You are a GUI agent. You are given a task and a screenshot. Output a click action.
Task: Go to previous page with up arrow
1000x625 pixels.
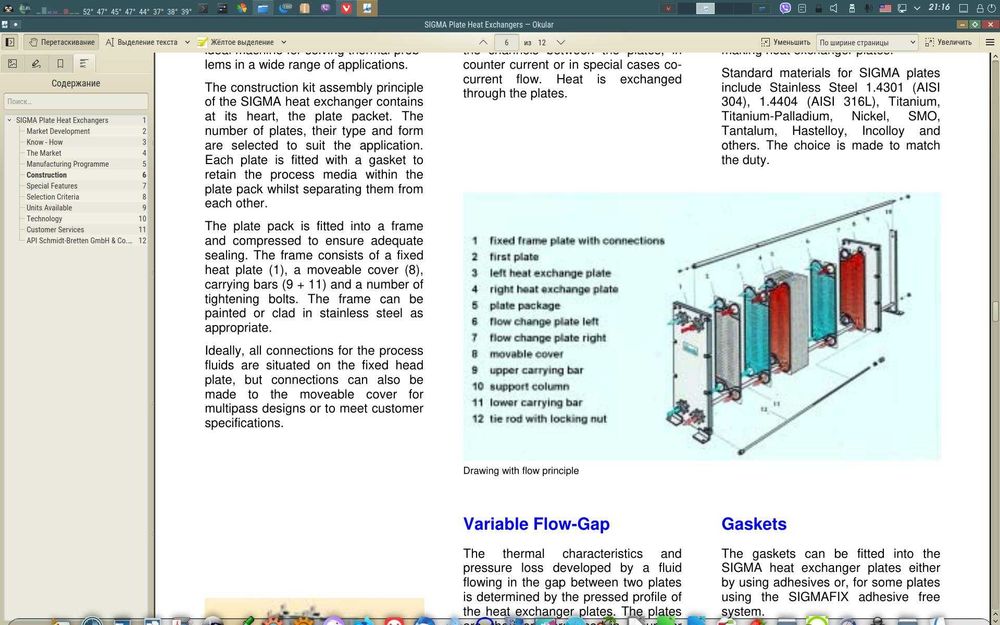pyautogui.click(x=483, y=42)
